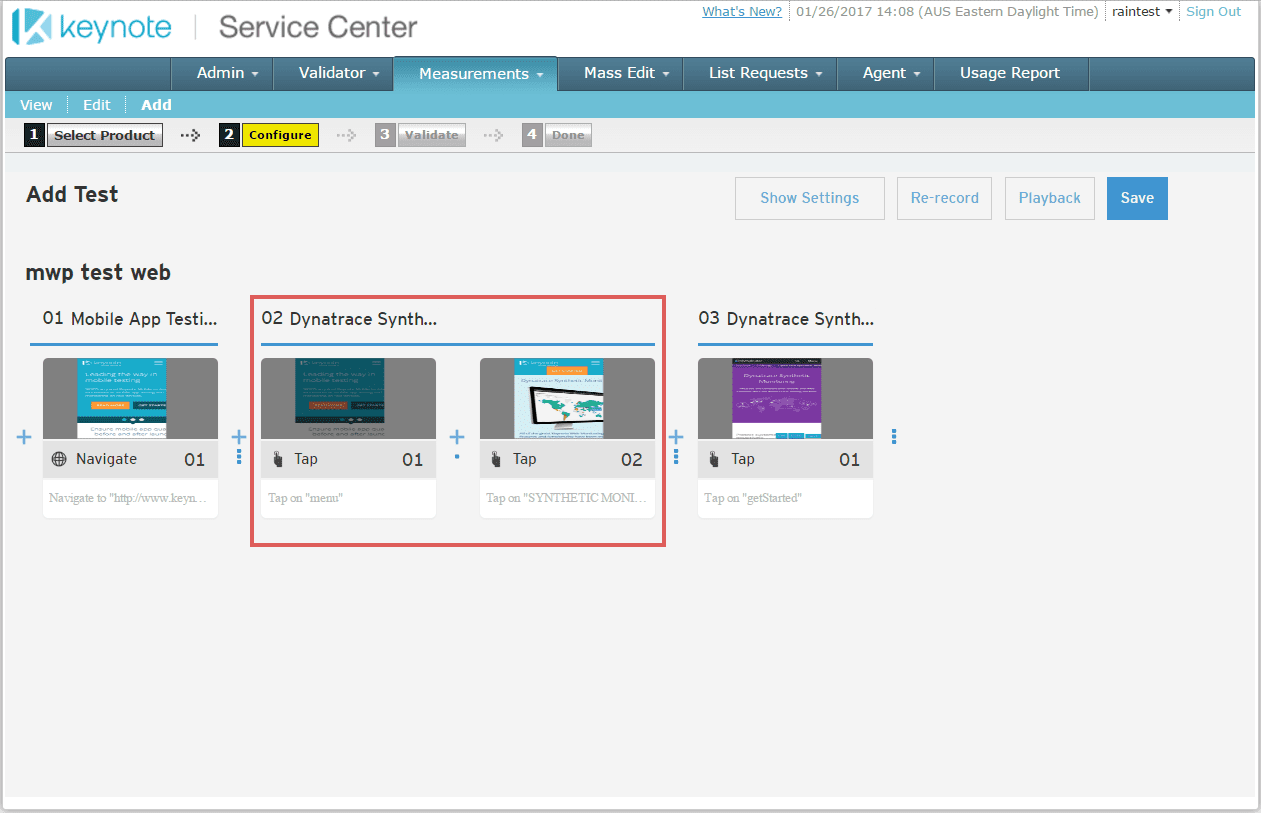Open the 'Tap on "menu"' card thumbnail

(348, 398)
